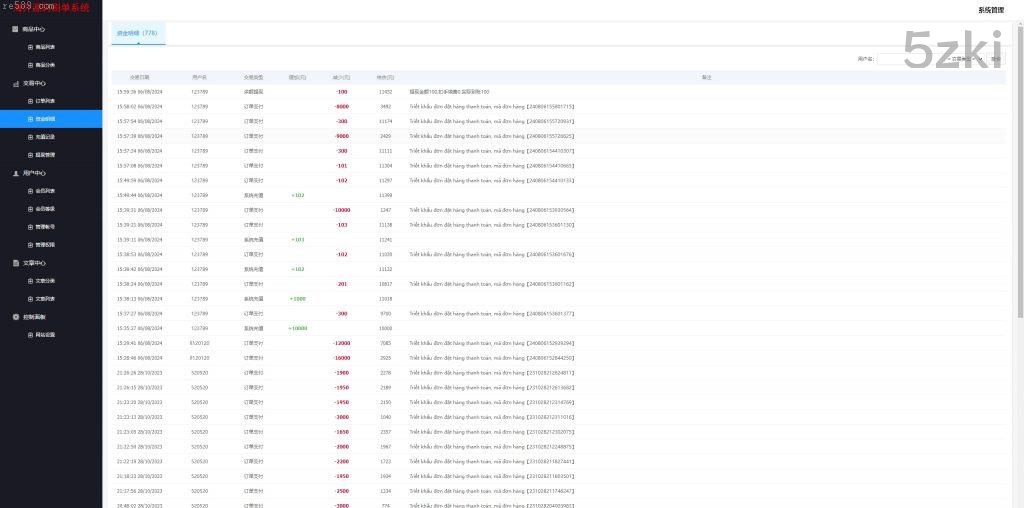Click the 用户中心 person icon in sidebar
The image size is (1024, 508).
pyautogui.click(x=15, y=173)
